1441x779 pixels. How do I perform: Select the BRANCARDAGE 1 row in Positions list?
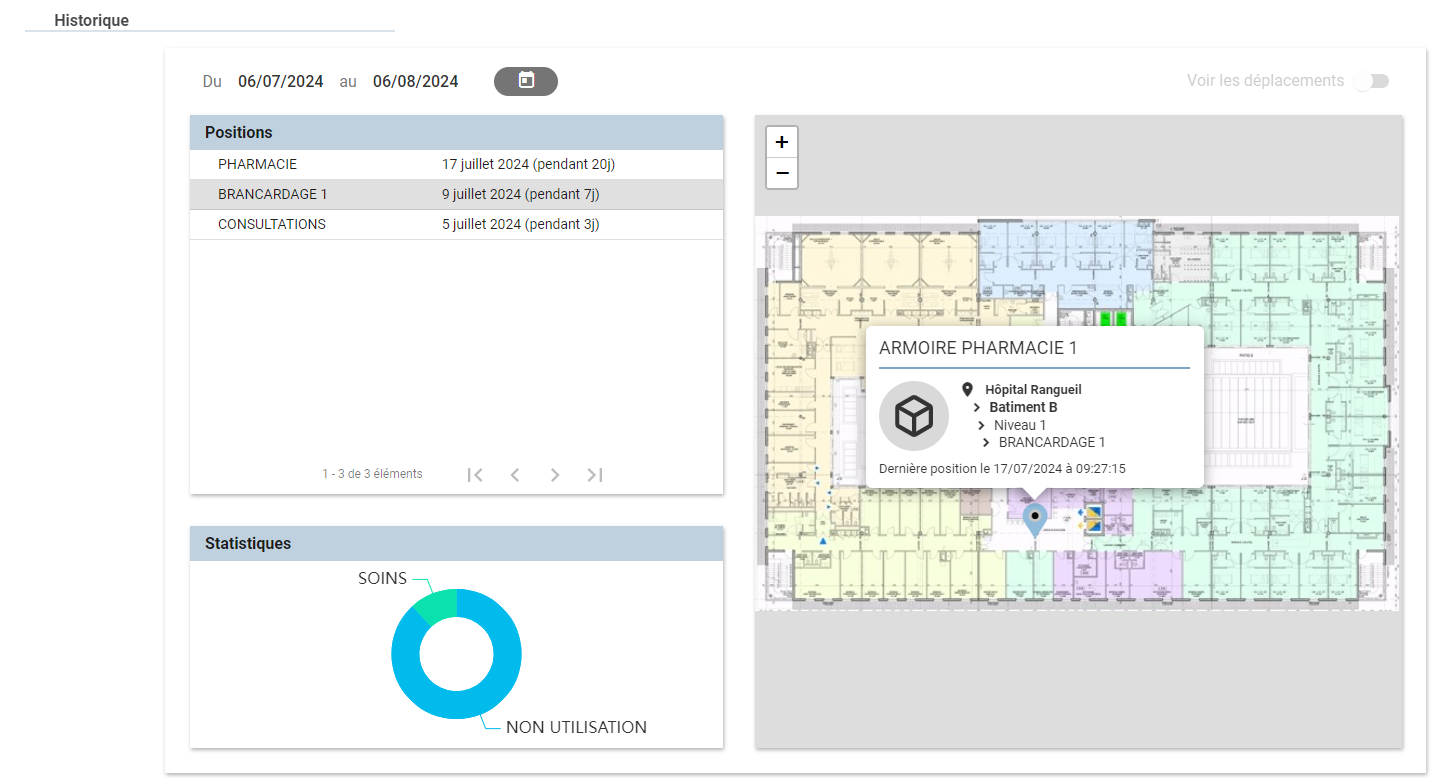(456, 194)
